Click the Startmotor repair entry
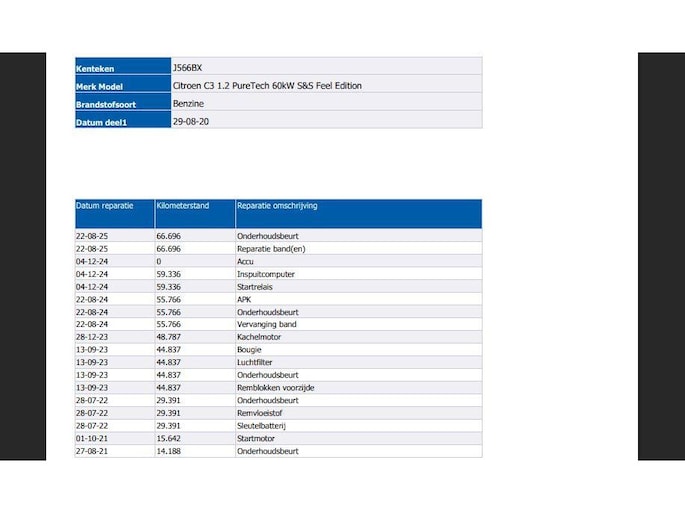 click(257, 438)
